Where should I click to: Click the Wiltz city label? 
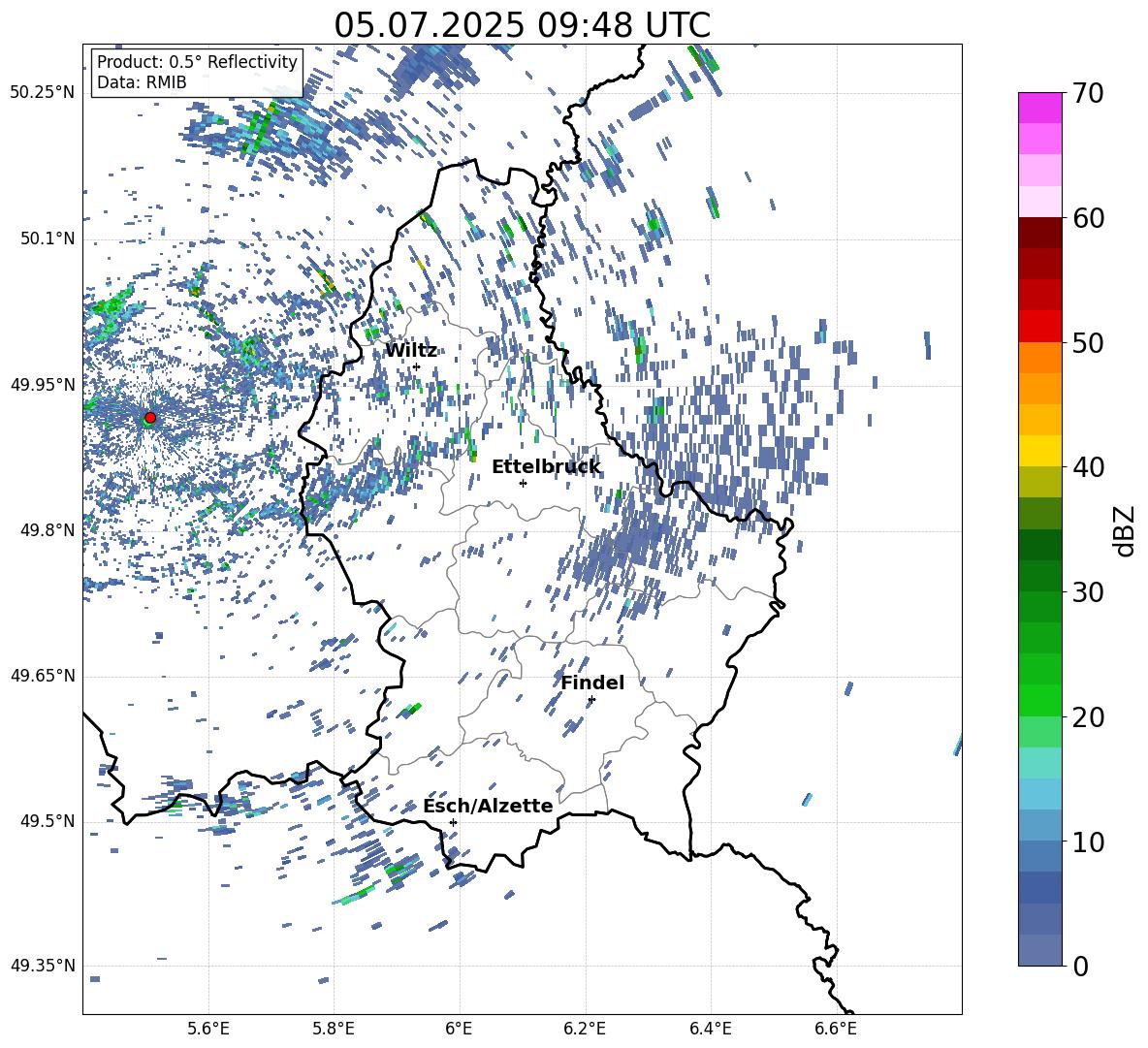[411, 351]
